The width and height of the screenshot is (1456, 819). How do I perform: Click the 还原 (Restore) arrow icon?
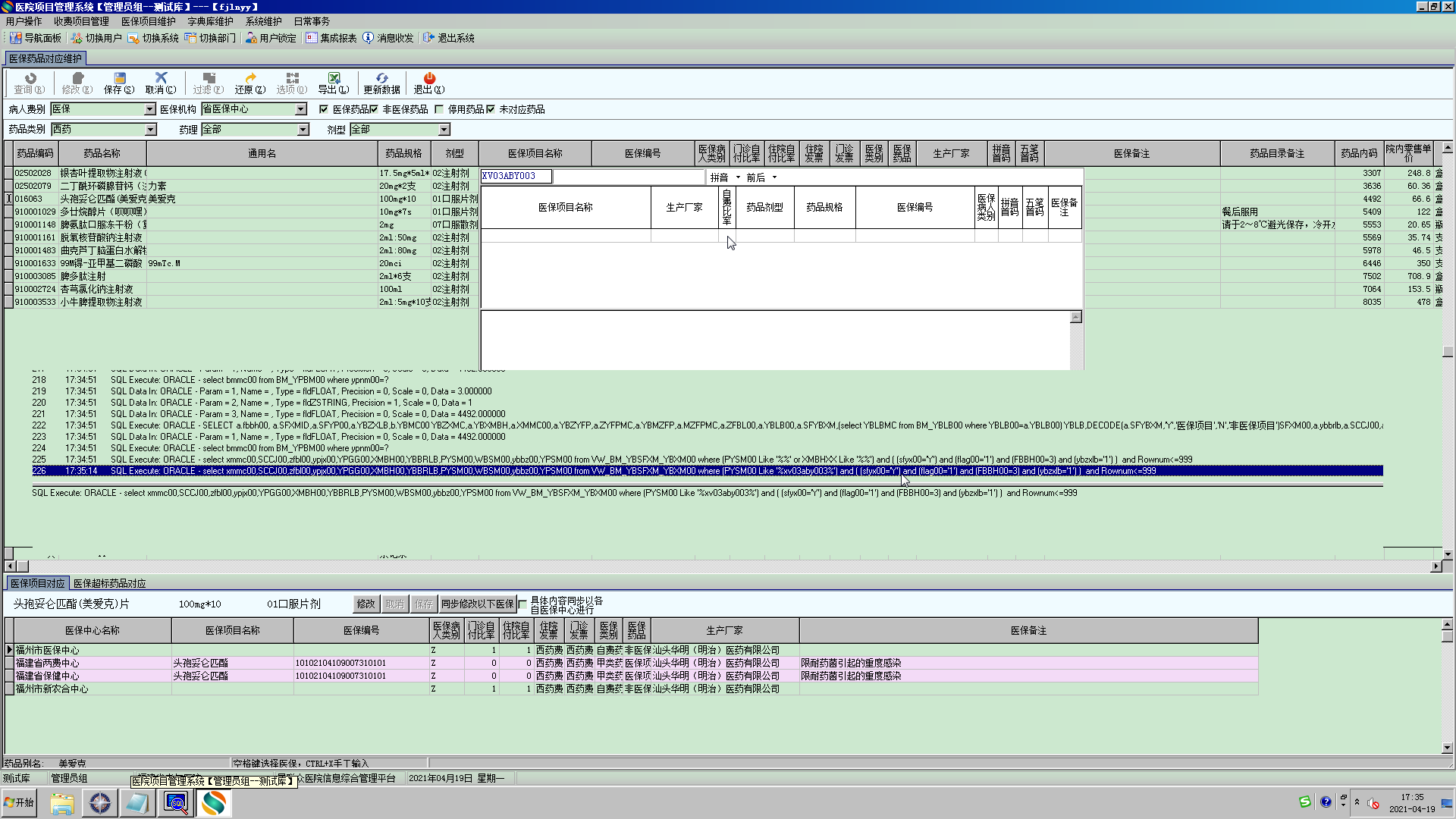coord(250,79)
